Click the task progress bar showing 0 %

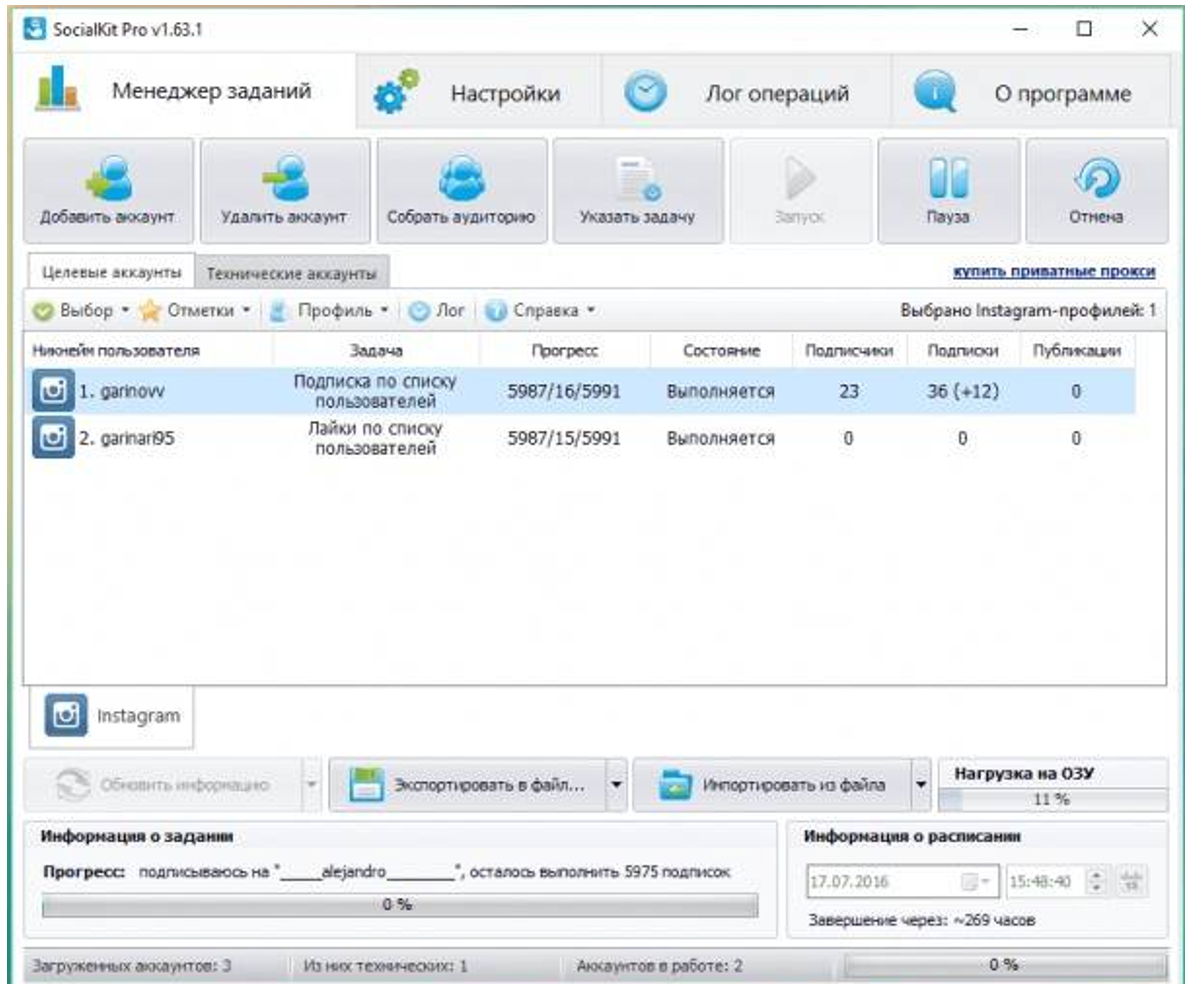tap(400, 905)
